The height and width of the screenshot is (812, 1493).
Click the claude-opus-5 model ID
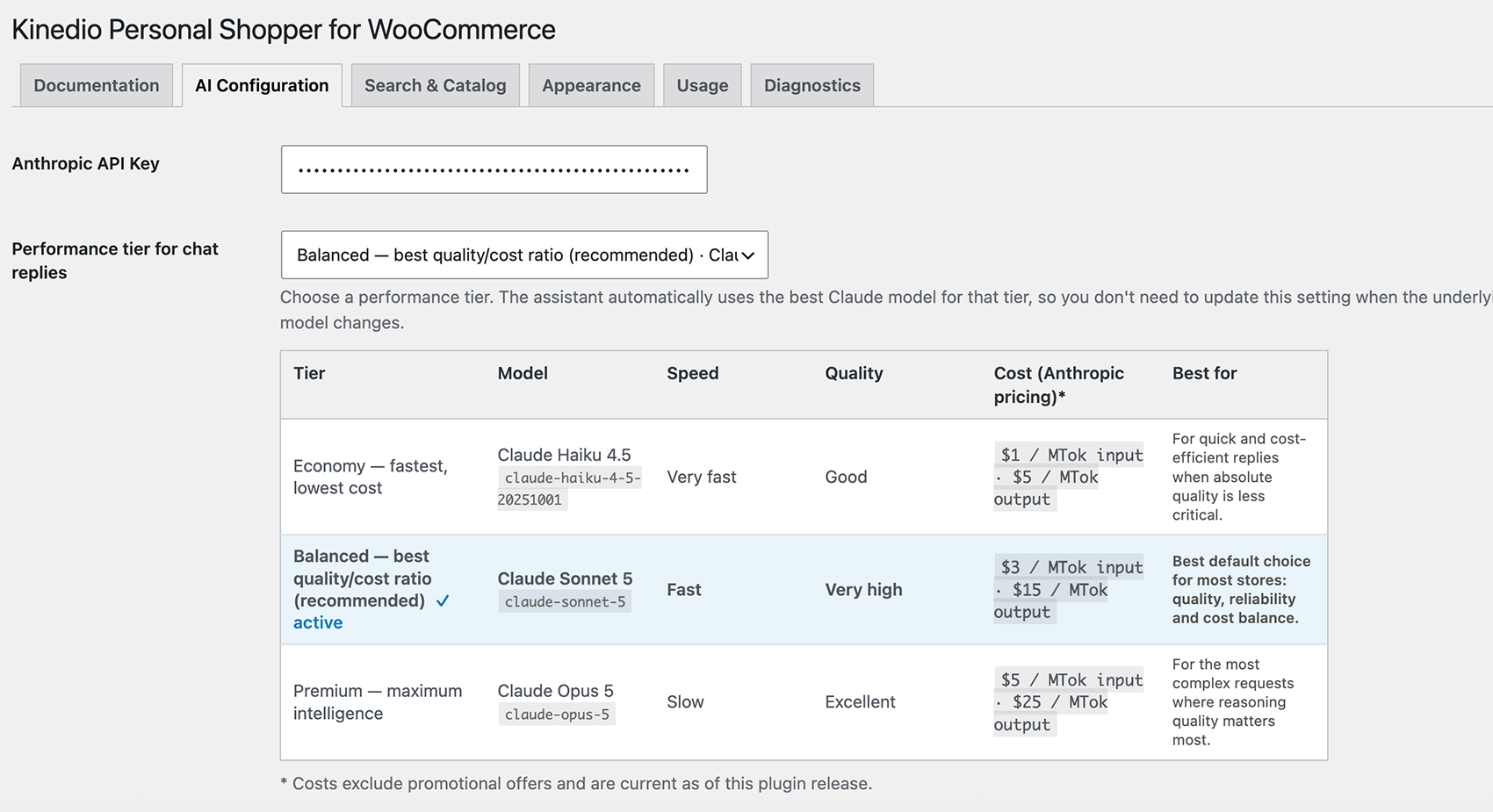[x=557, y=715]
